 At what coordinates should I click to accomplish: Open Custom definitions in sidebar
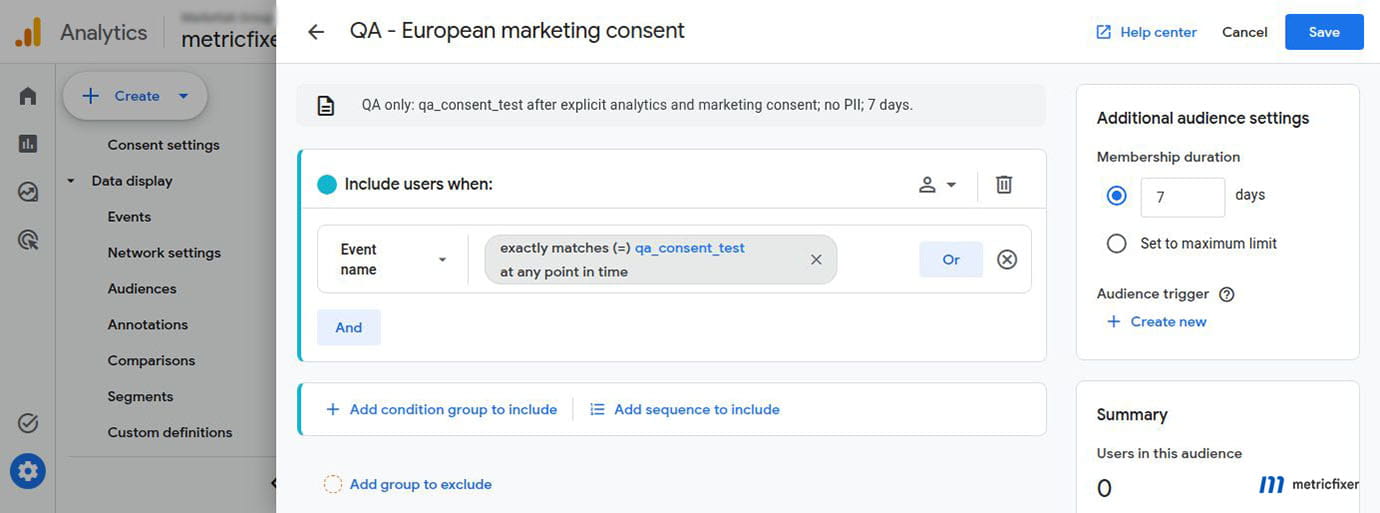click(170, 433)
